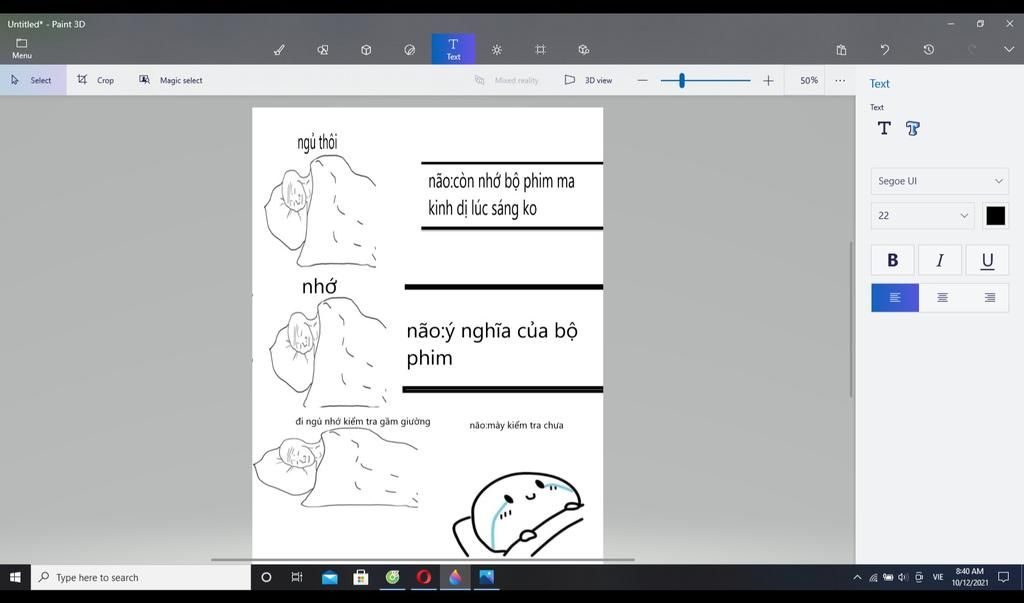Click the "nhớ" text on canvas

tap(319, 286)
